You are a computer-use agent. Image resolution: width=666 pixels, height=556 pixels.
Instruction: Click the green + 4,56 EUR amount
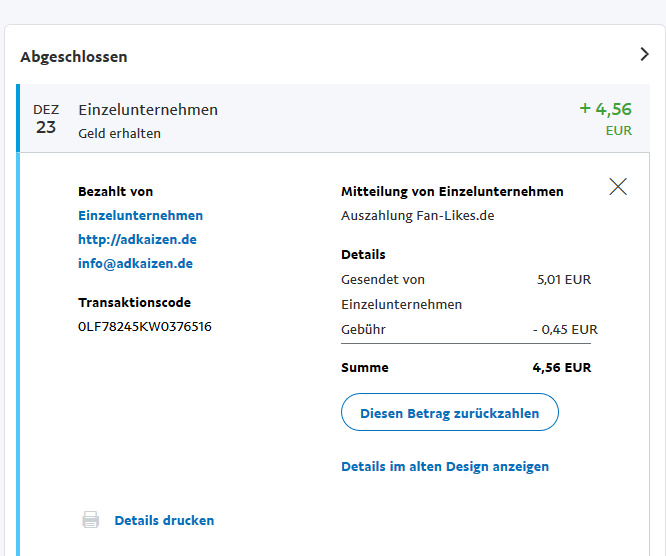[605, 109]
